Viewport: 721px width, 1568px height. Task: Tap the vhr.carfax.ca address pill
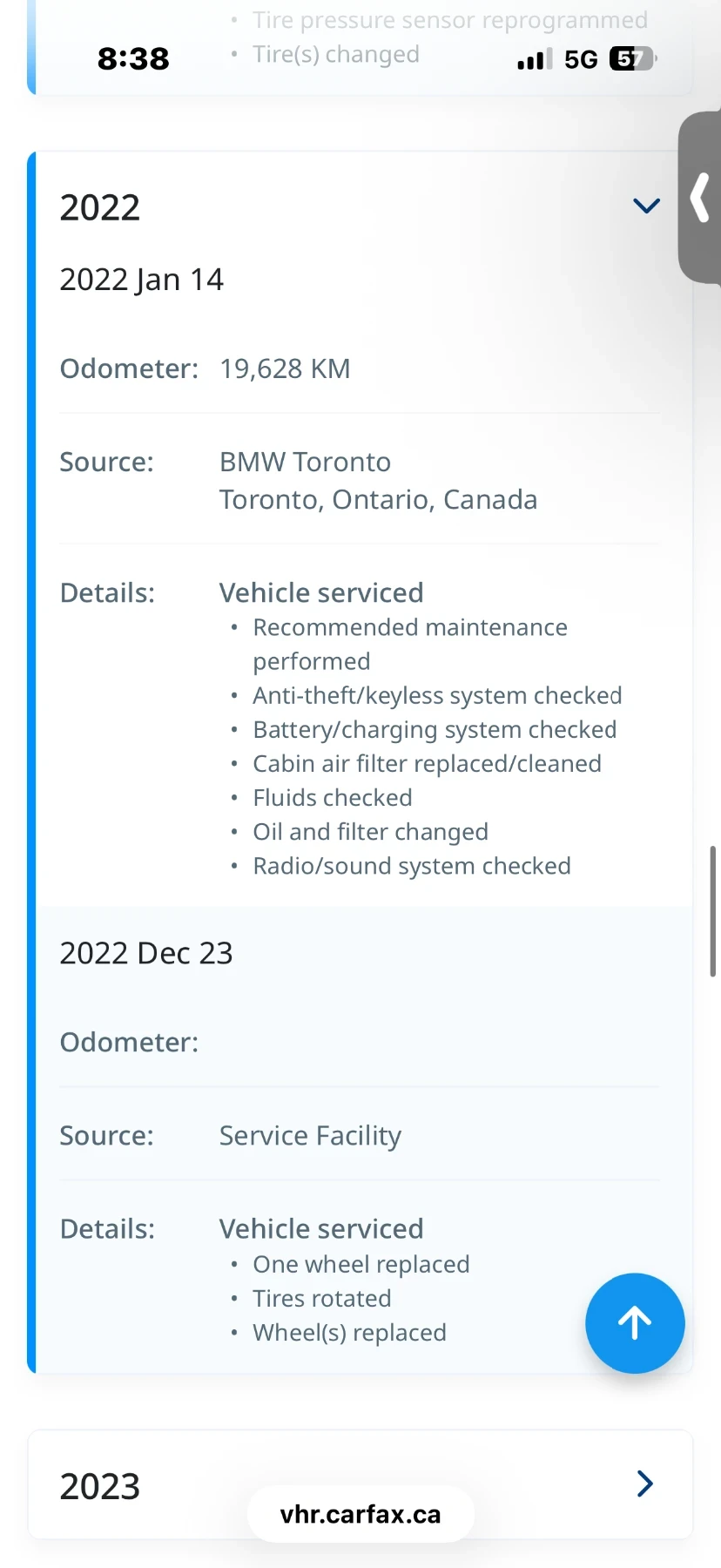point(360,1514)
